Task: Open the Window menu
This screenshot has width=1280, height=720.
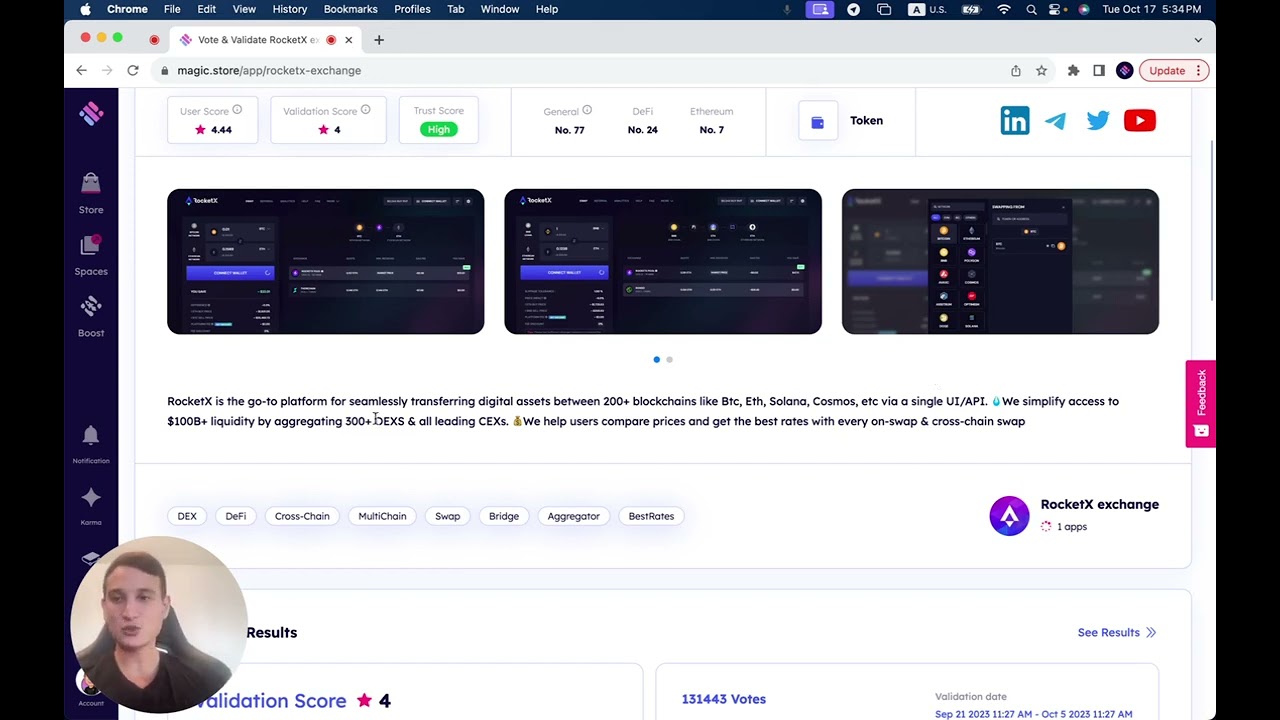Action: tap(499, 9)
